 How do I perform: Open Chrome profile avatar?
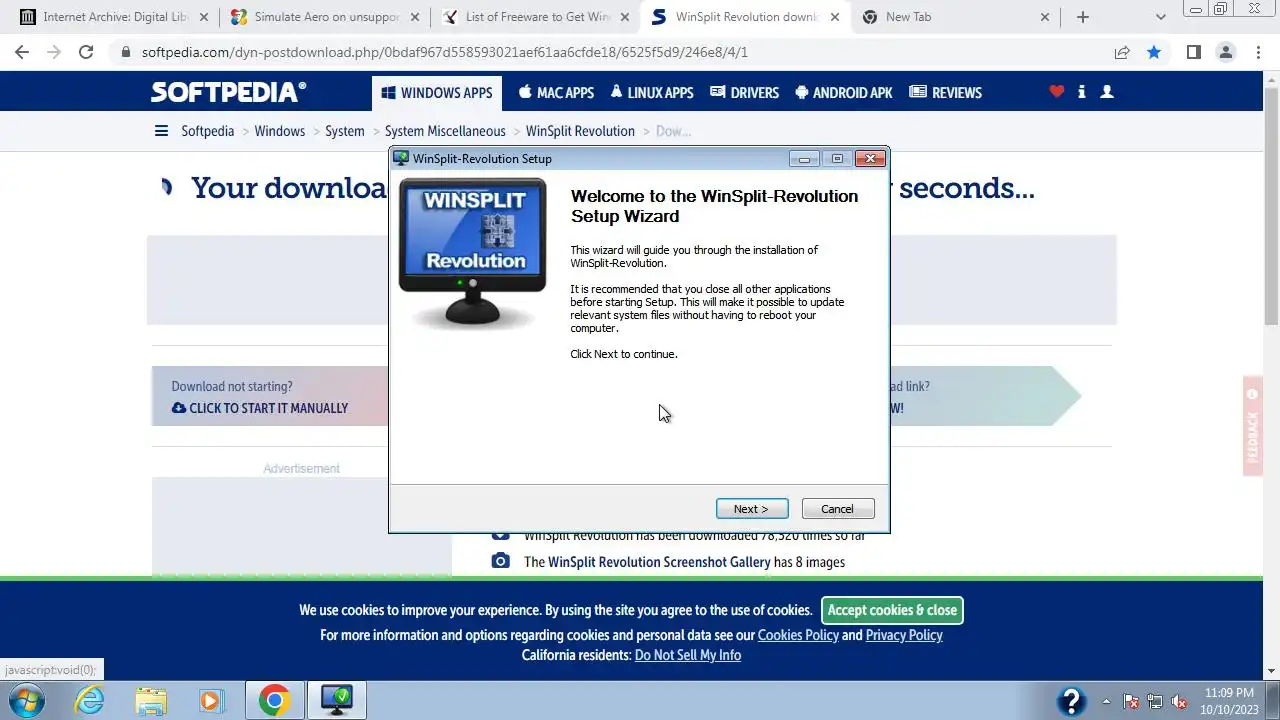pyautogui.click(x=1226, y=52)
